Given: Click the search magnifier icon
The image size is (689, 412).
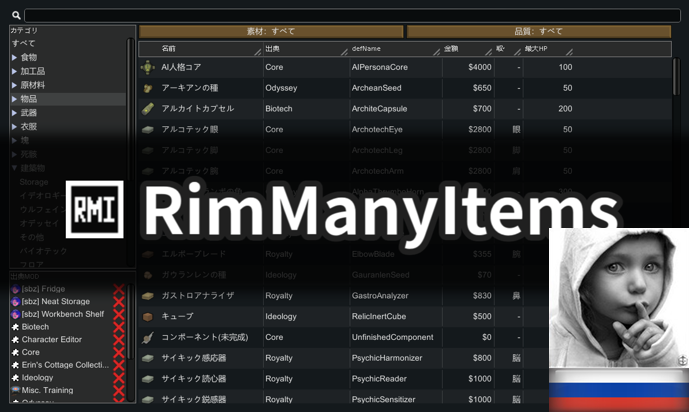Looking at the screenshot, I should [16, 15].
